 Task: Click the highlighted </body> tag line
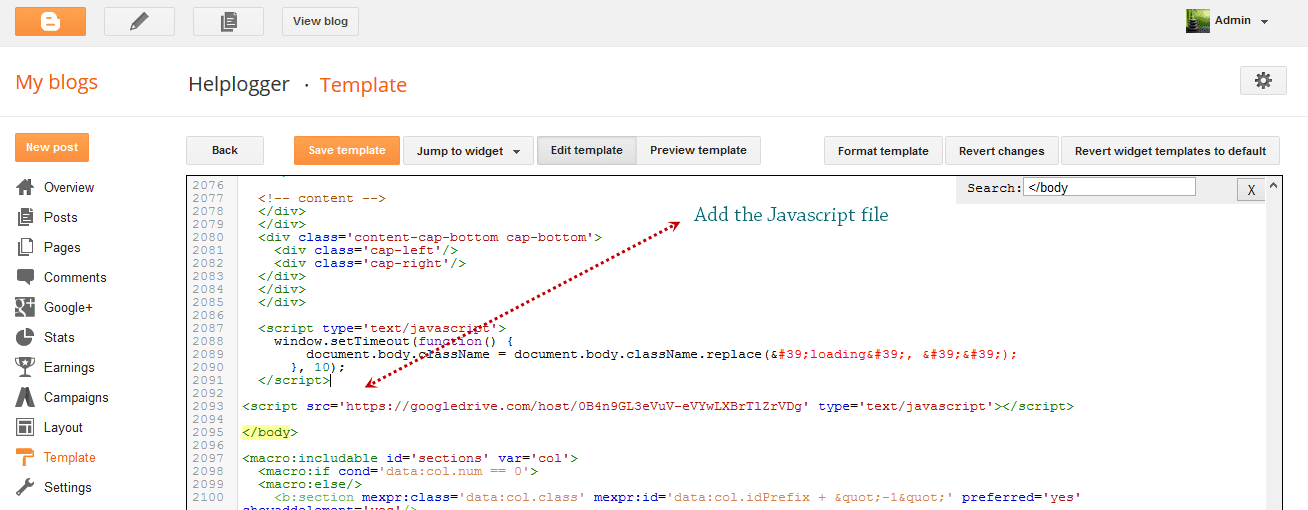tap(270, 432)
